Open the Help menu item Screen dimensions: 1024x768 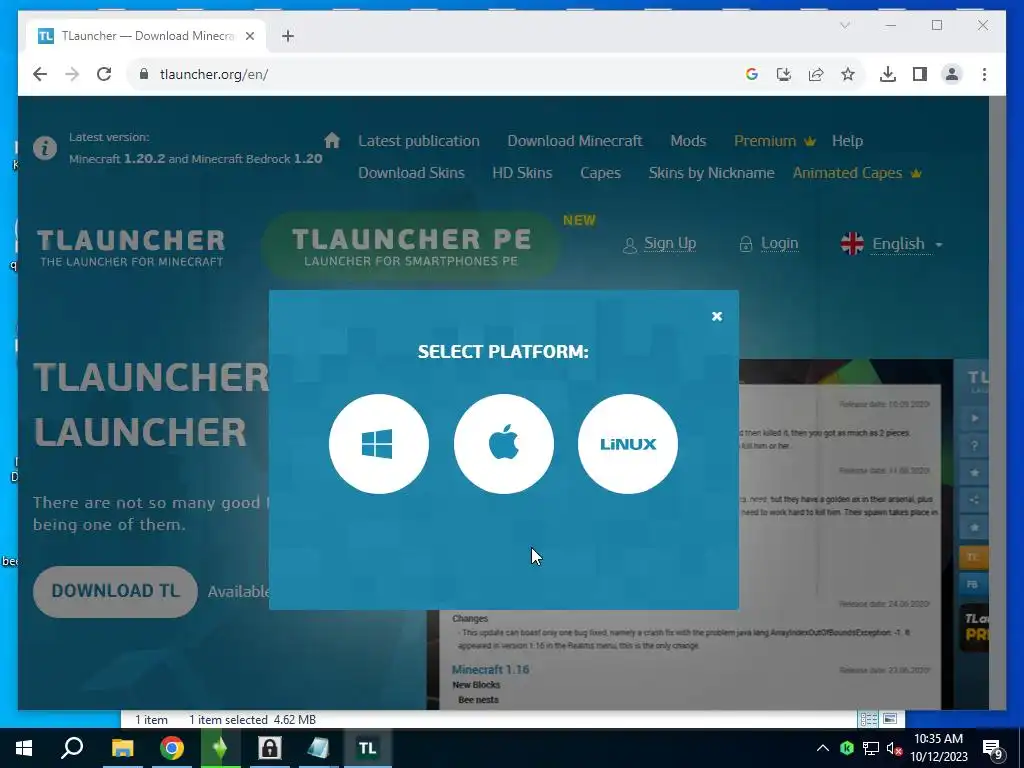847,141
